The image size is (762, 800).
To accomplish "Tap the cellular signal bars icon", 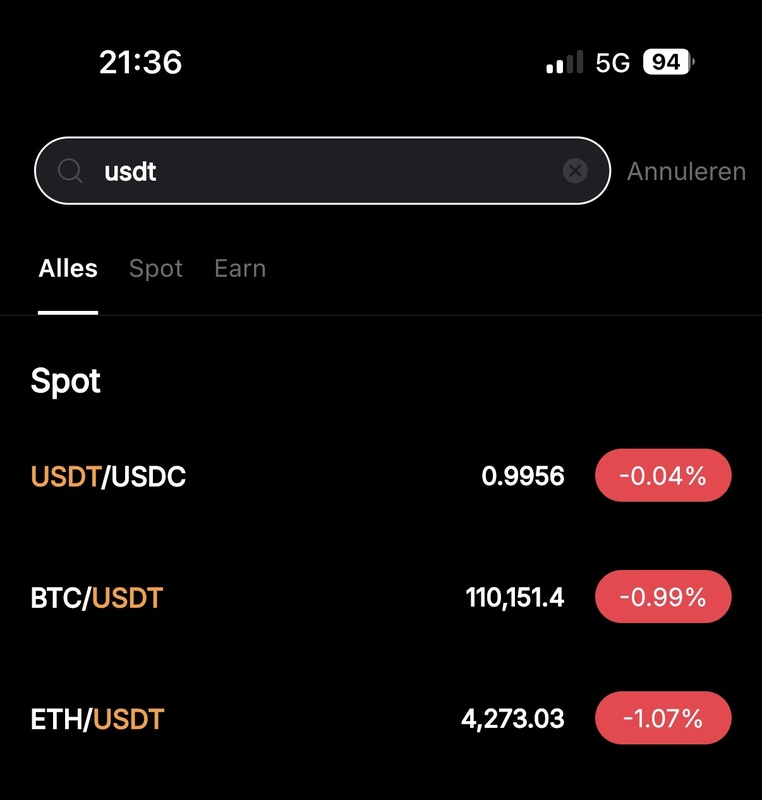I will (x=565, y=63).
